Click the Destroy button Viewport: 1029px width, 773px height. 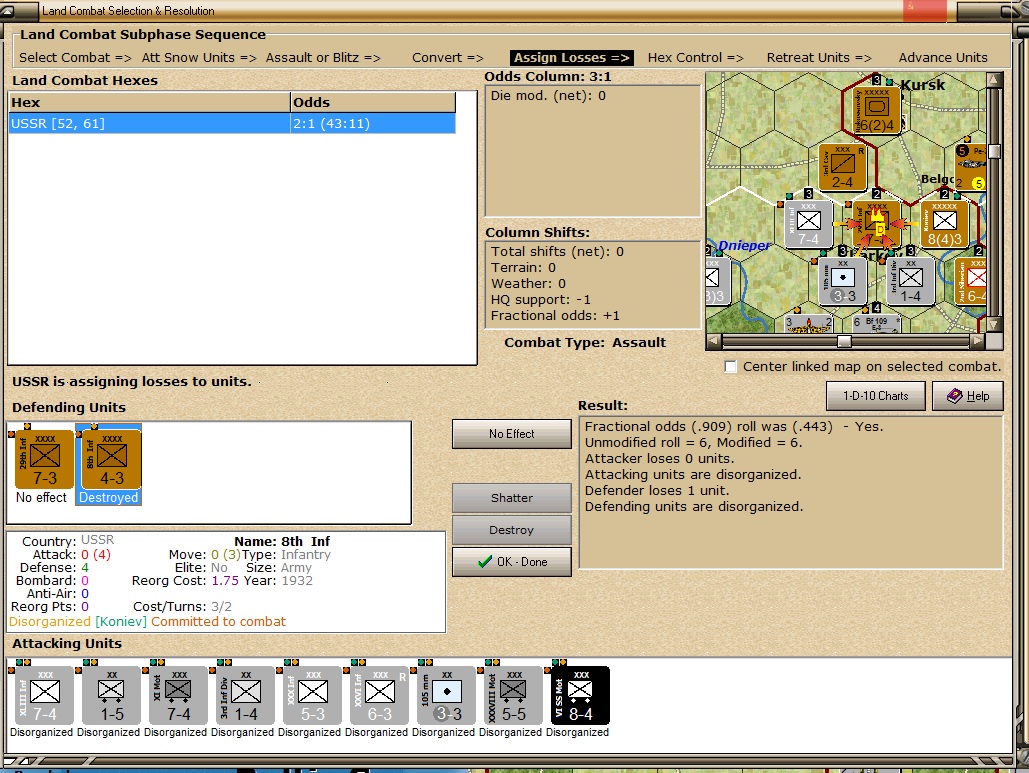tap(512, 530)
